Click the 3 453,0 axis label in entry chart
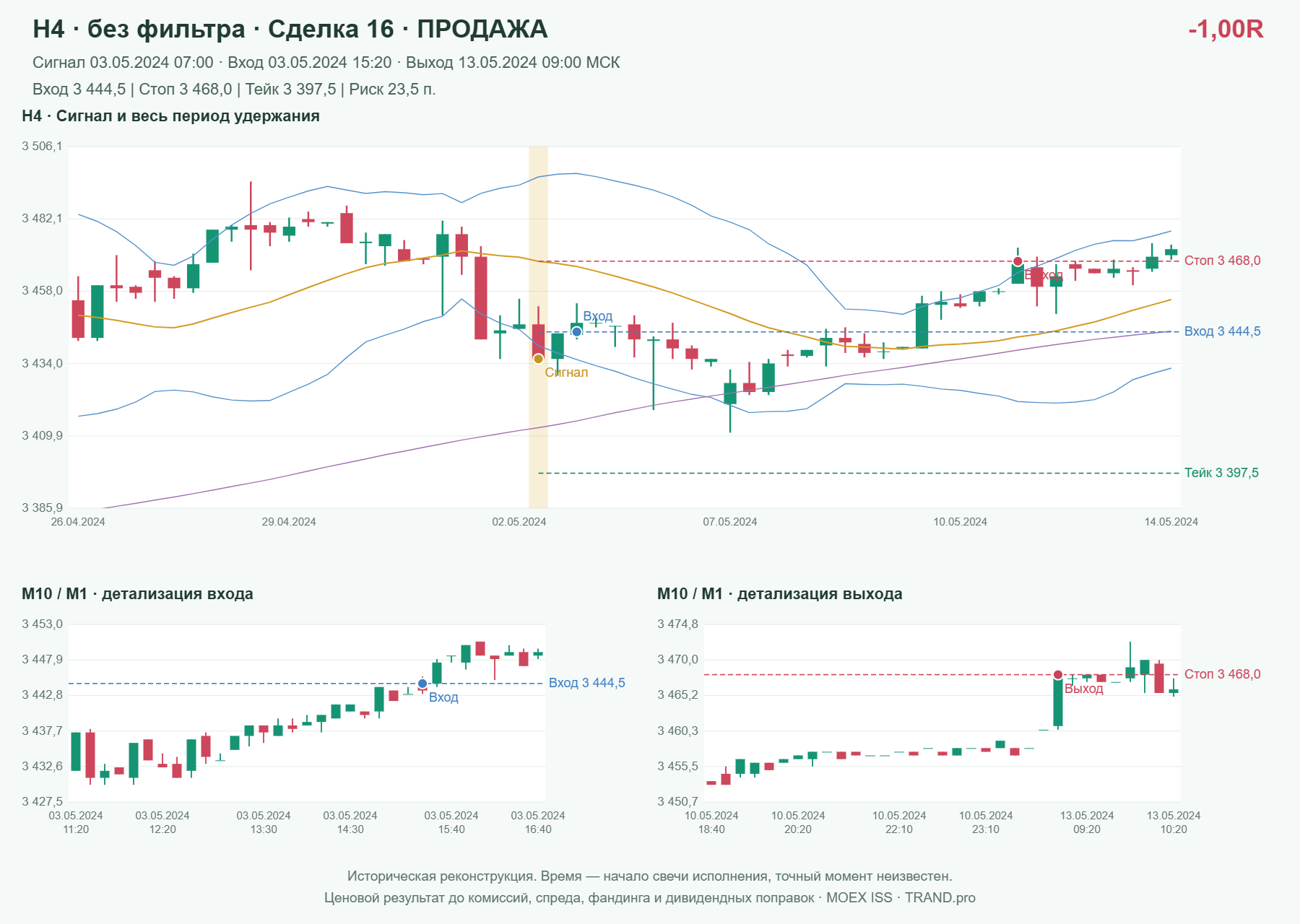The height and width of the screenshot is (924, 1300). [x=42, y=624]
